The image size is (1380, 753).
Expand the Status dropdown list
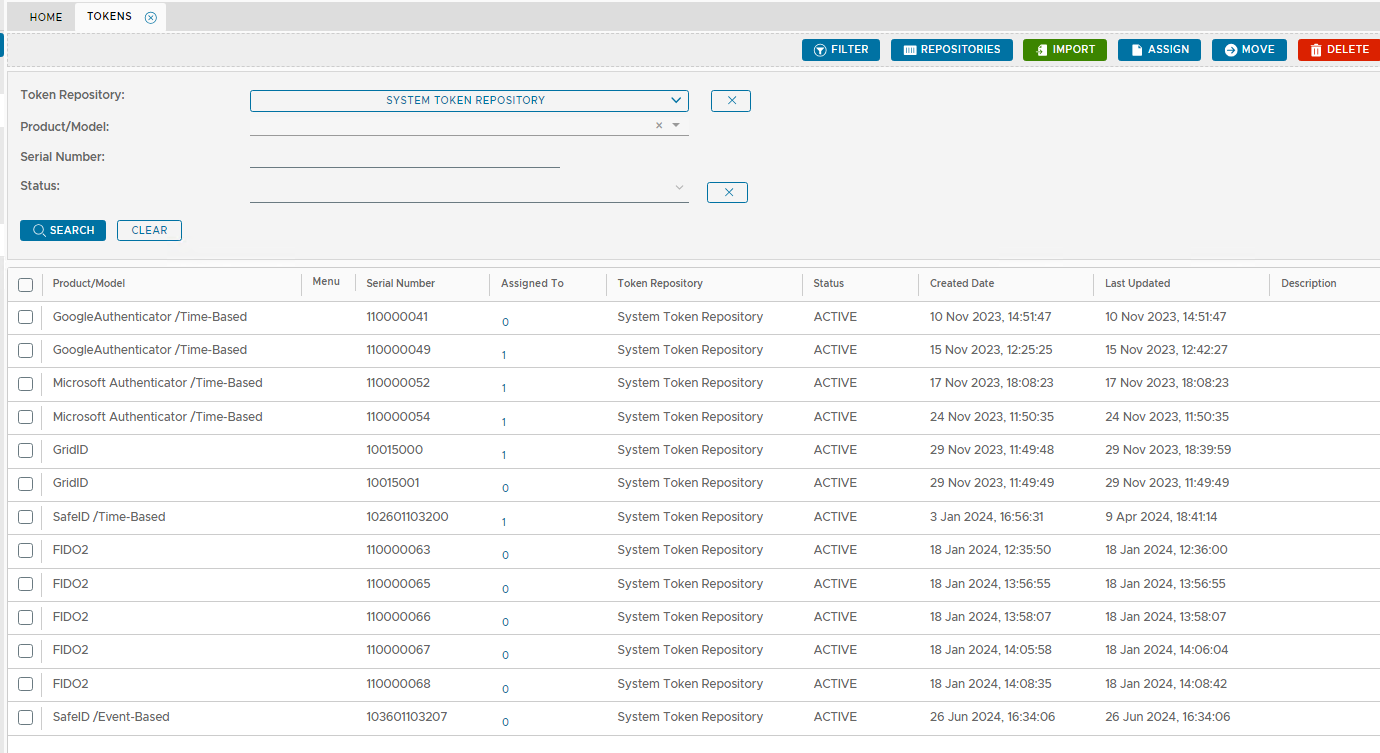(679, 188)
